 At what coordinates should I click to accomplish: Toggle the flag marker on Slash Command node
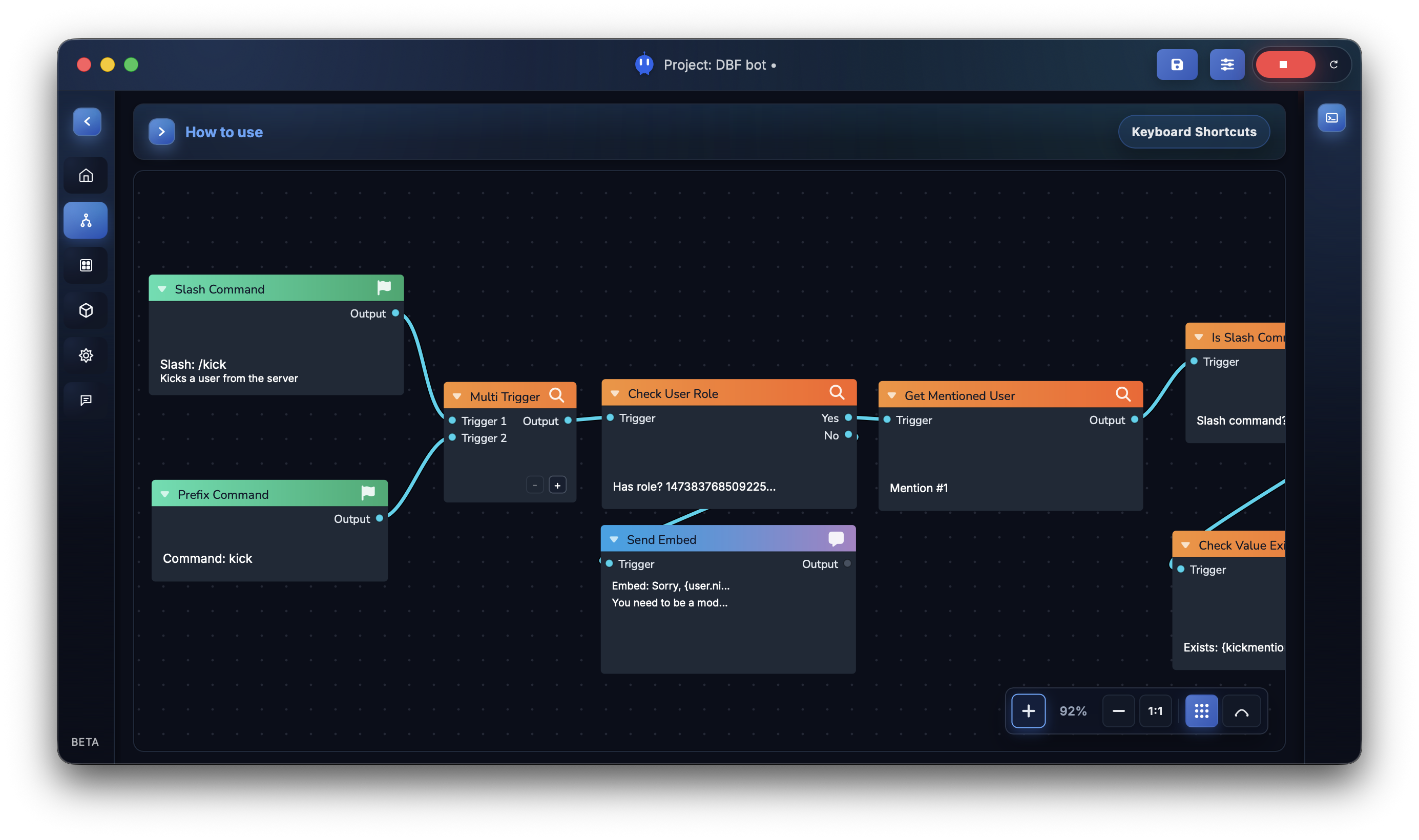click(384, 287)
